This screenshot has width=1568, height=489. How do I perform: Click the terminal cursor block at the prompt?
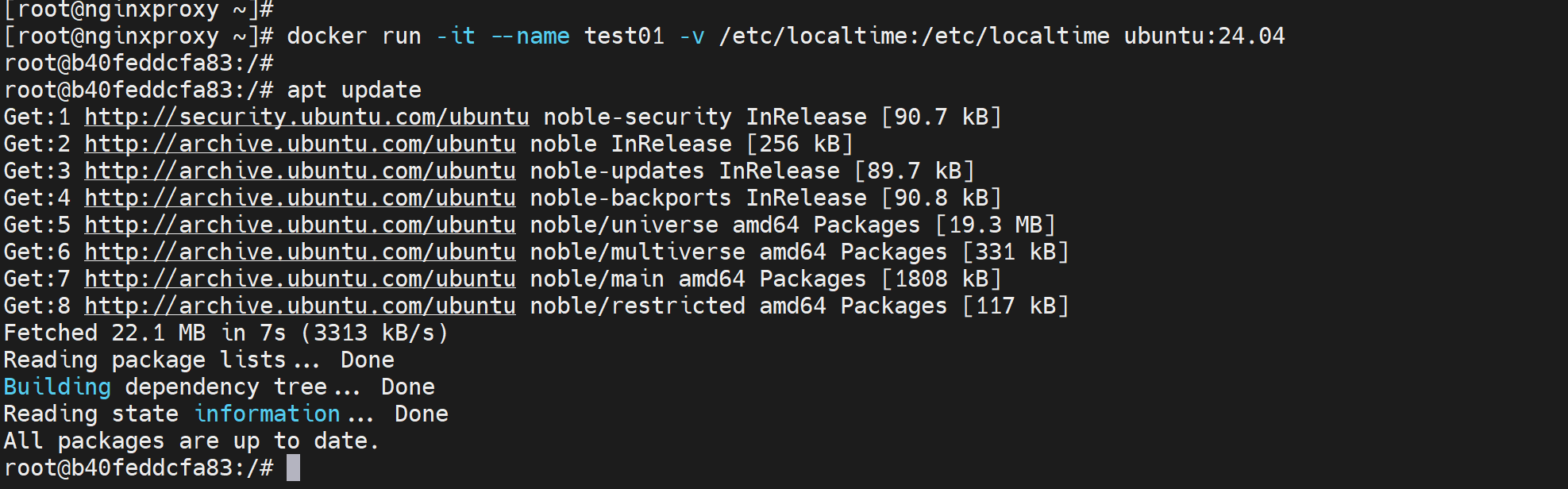[294, 468]
